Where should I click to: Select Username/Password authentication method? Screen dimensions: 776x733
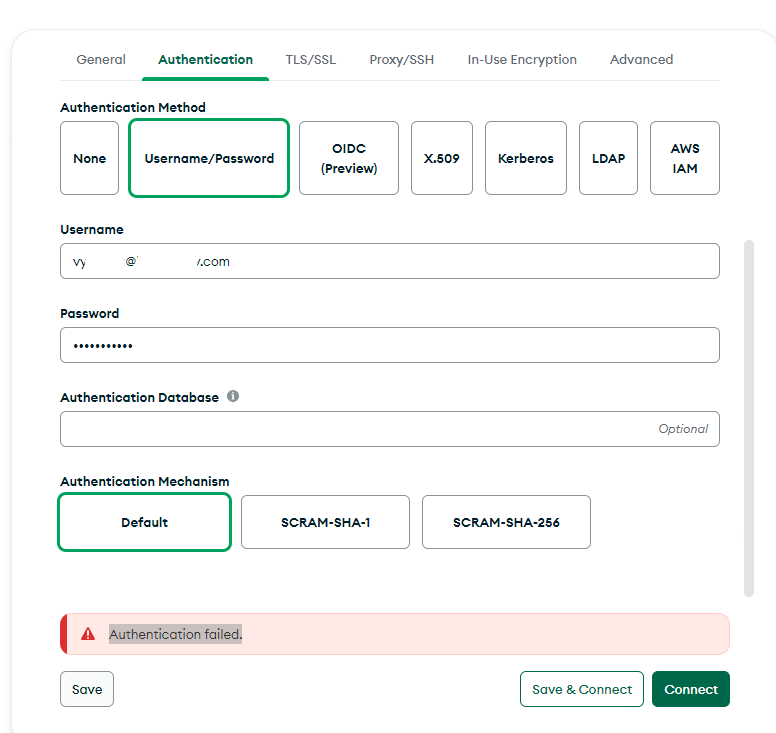(209, 158)
